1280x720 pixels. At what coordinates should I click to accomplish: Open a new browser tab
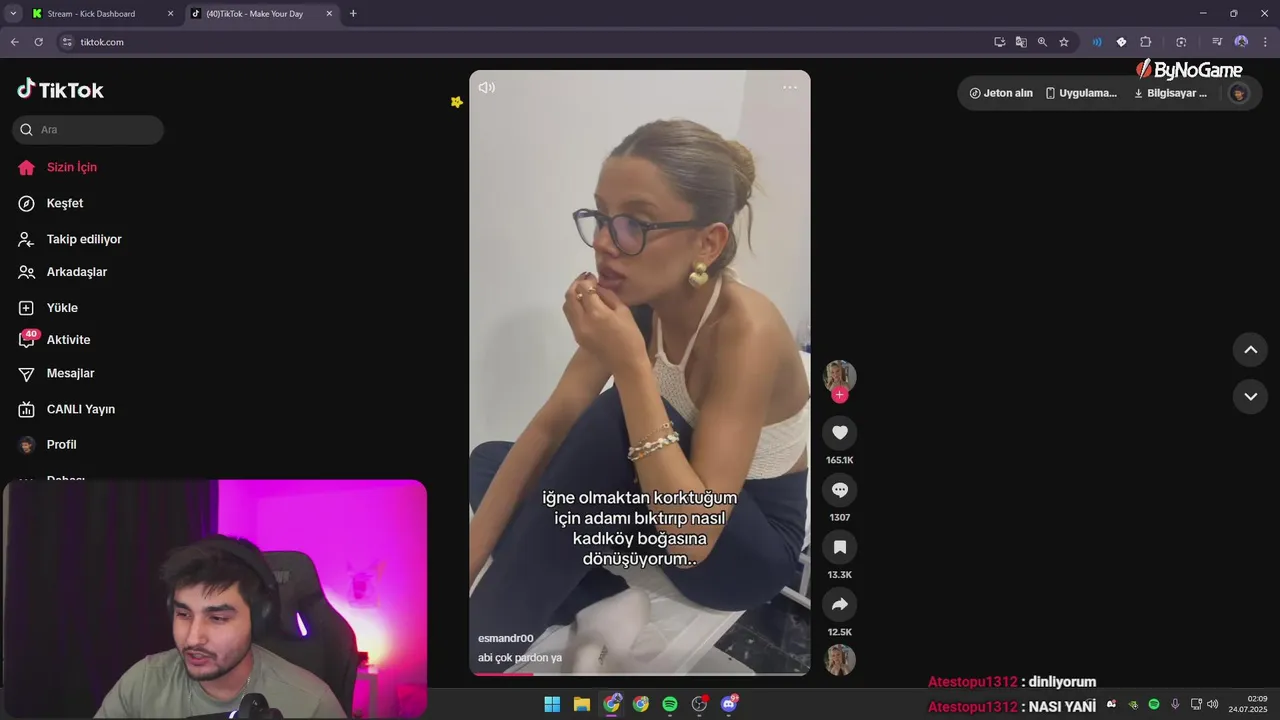click(353, 14)
